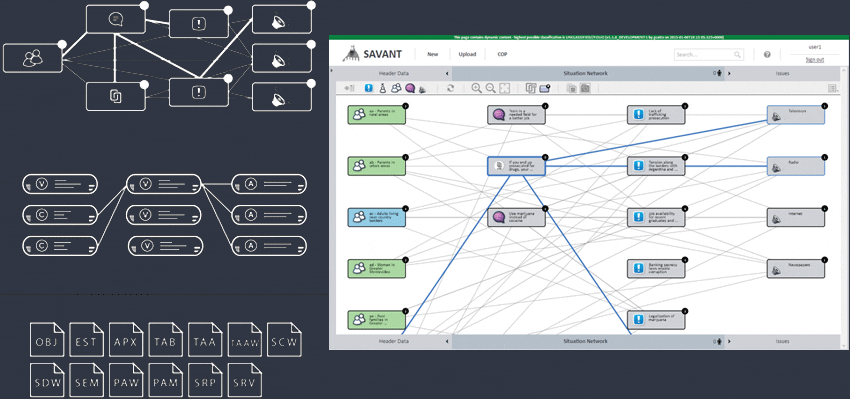Click the grayed paste toolbar icon
Screen dimensions: 850x399
coord(571,88)
